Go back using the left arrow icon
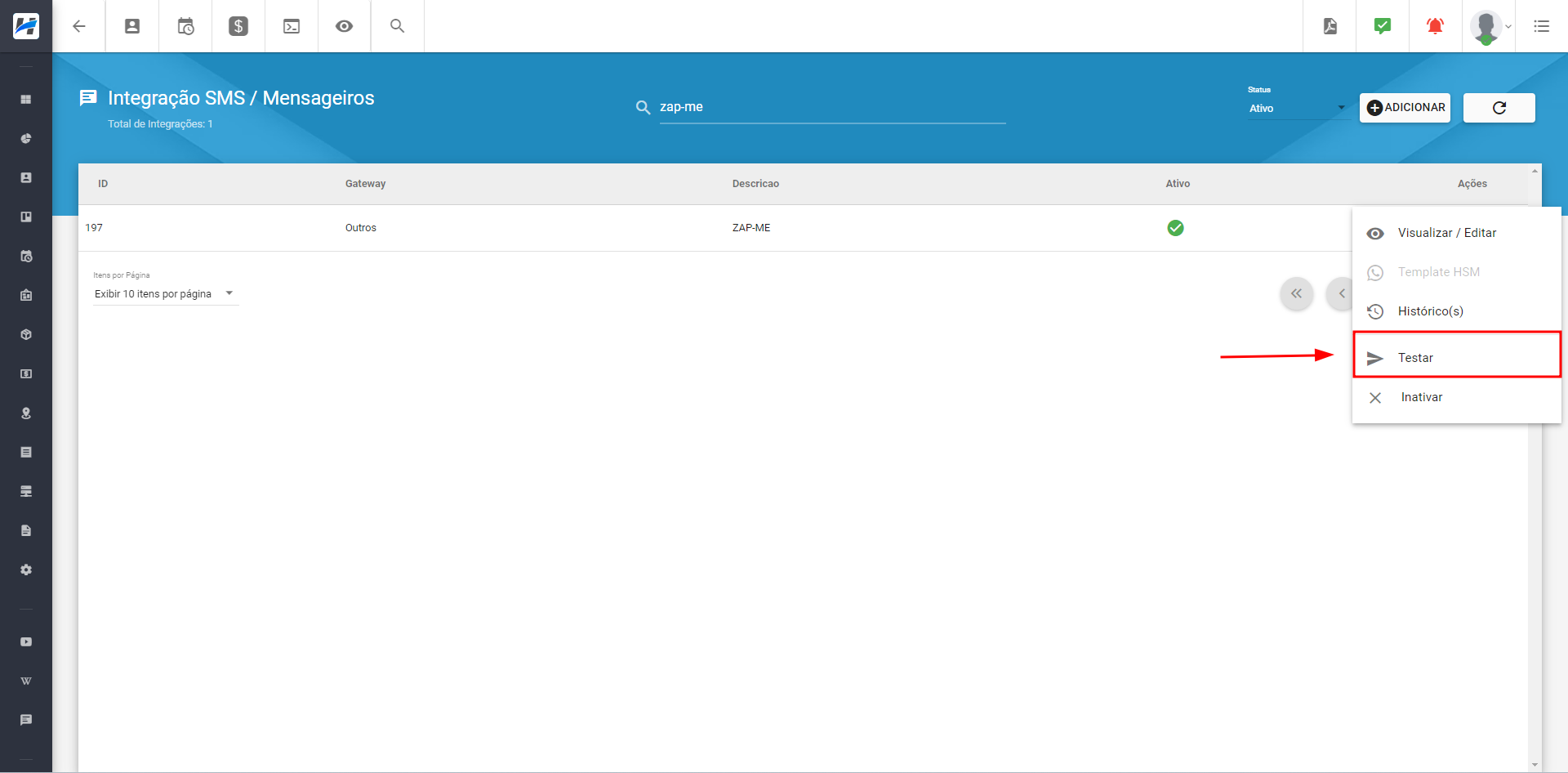The width and height of the screenshot is (1568, 773). click(79, 26)
